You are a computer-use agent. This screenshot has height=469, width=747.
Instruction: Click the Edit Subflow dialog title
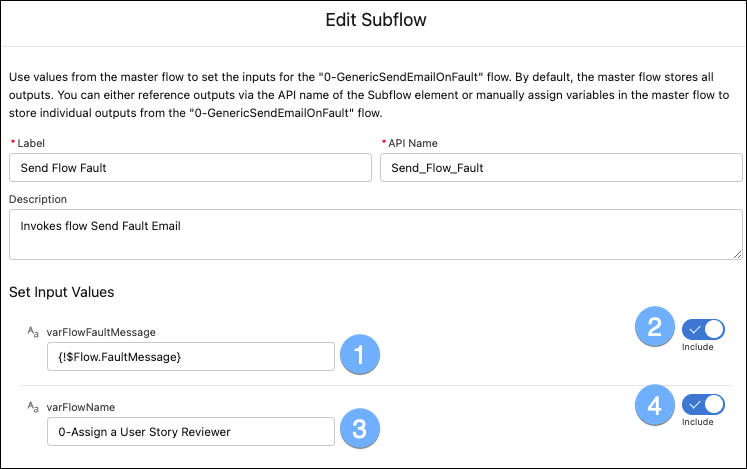(x=376, y=20)
